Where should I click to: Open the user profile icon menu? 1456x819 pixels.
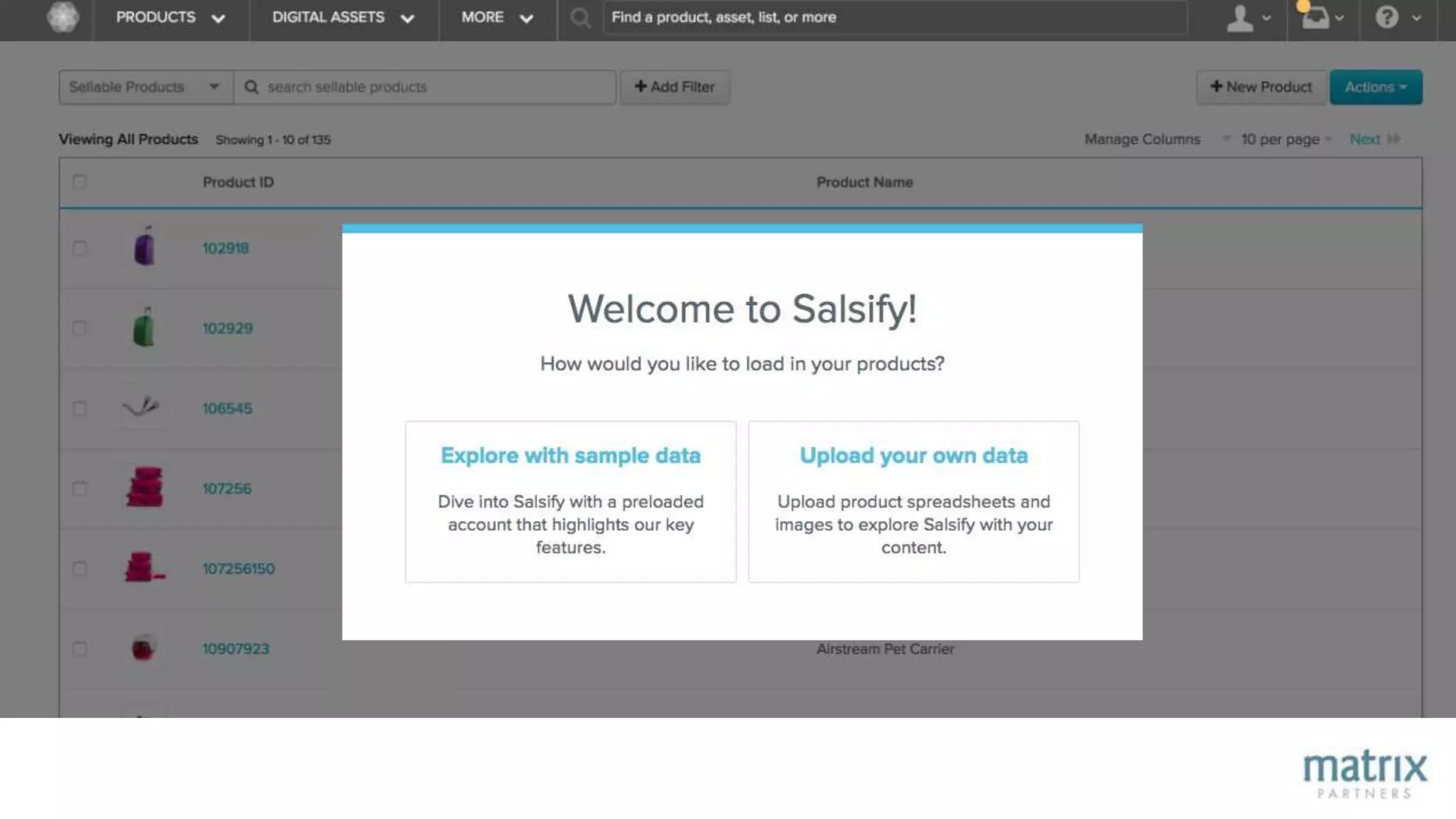1241,18
